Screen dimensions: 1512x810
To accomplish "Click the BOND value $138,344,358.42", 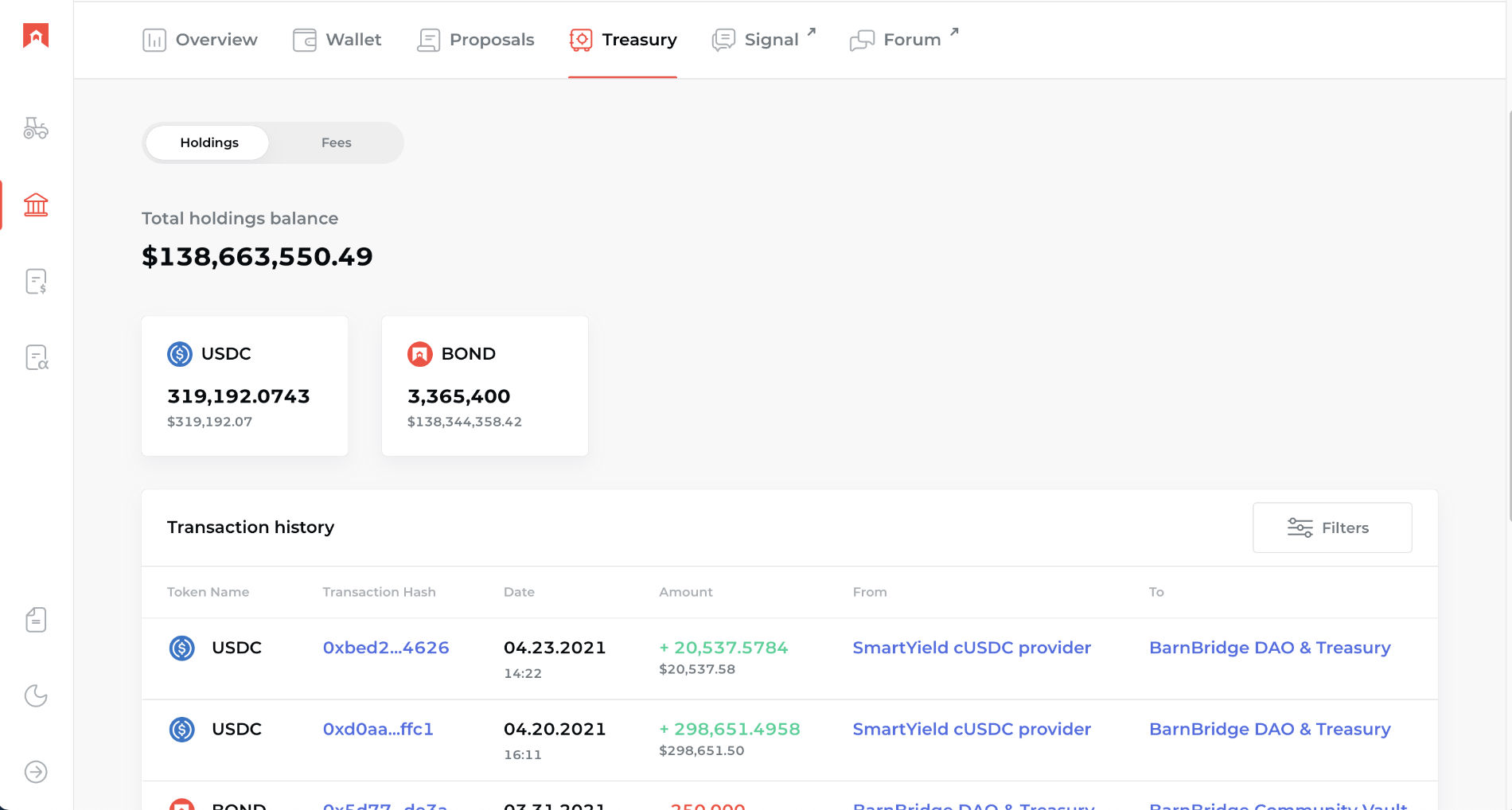I will click(x=464, y=422).
